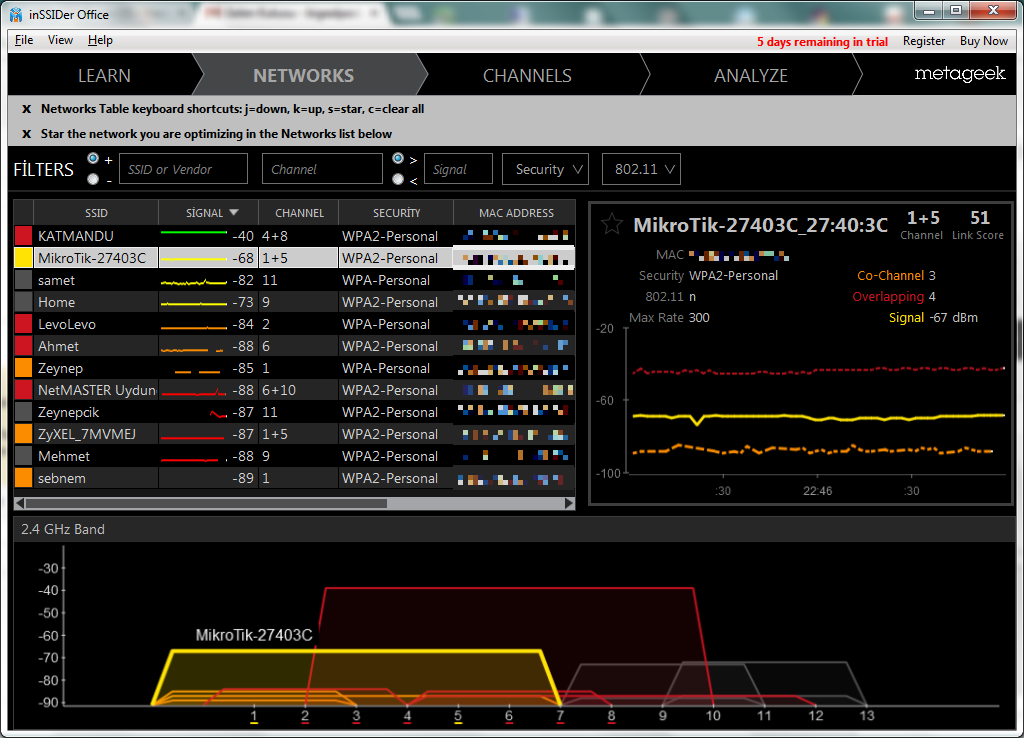Select the exclude (-) filter radio button
Viewport: 1024px width, 738px height.
point(93,179)
